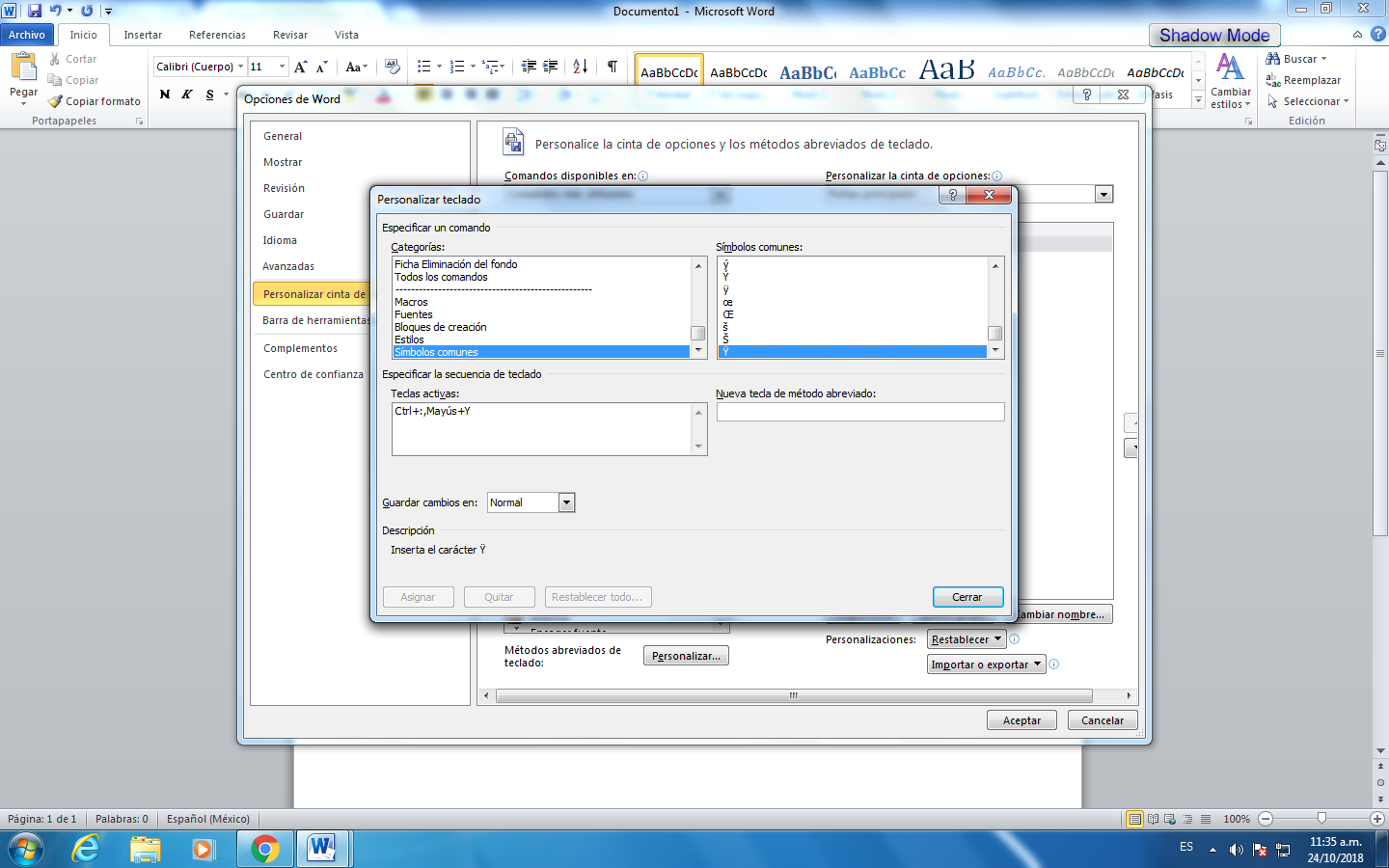
Task: Open the 'Guardar cambios en' dropdown
Action: pos(566,502)
